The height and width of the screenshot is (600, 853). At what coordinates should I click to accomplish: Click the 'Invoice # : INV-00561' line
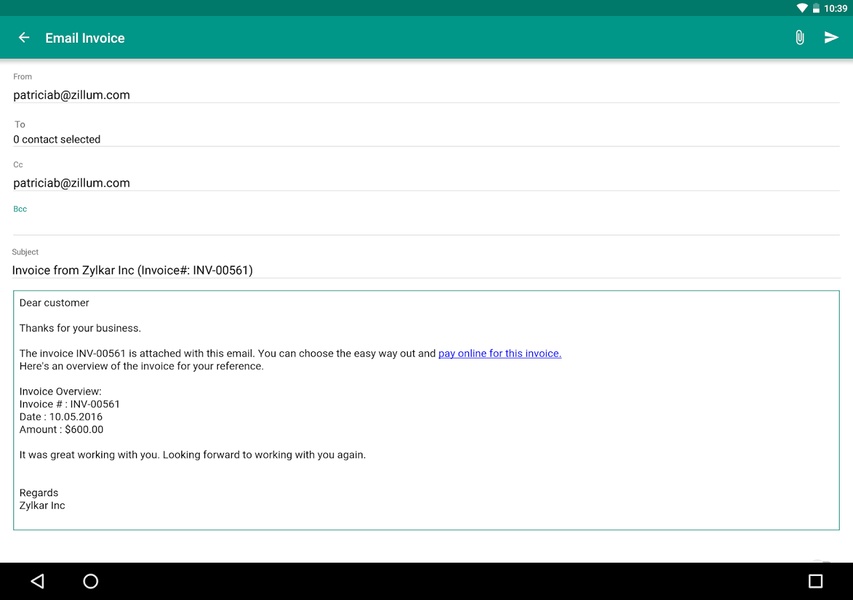(69, 404)
